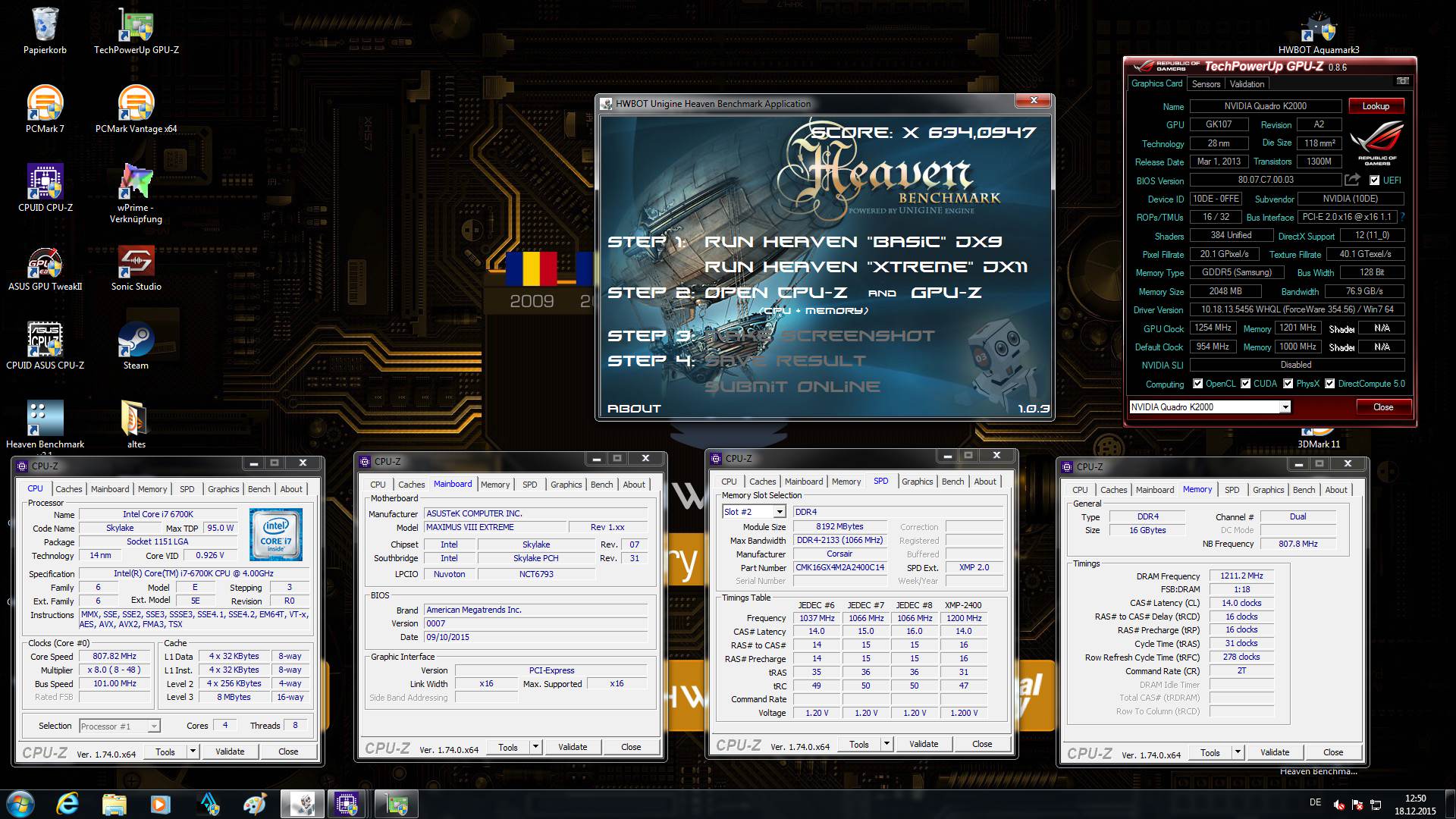Open Bench tab in Mainboard CPU-Z window

coord(601,485)
